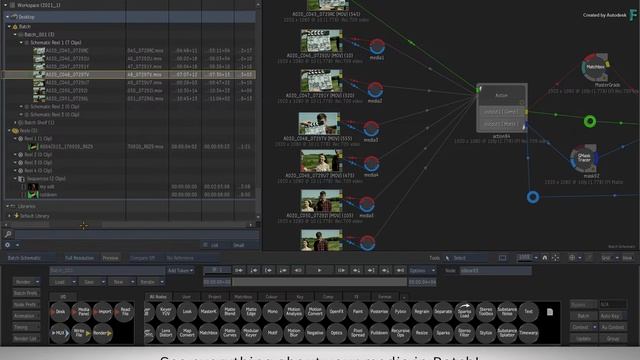The height and width of the screenshot is (360, 640).
Task: Pick the Read File I/O node
Action: click(x=124, y=311)
